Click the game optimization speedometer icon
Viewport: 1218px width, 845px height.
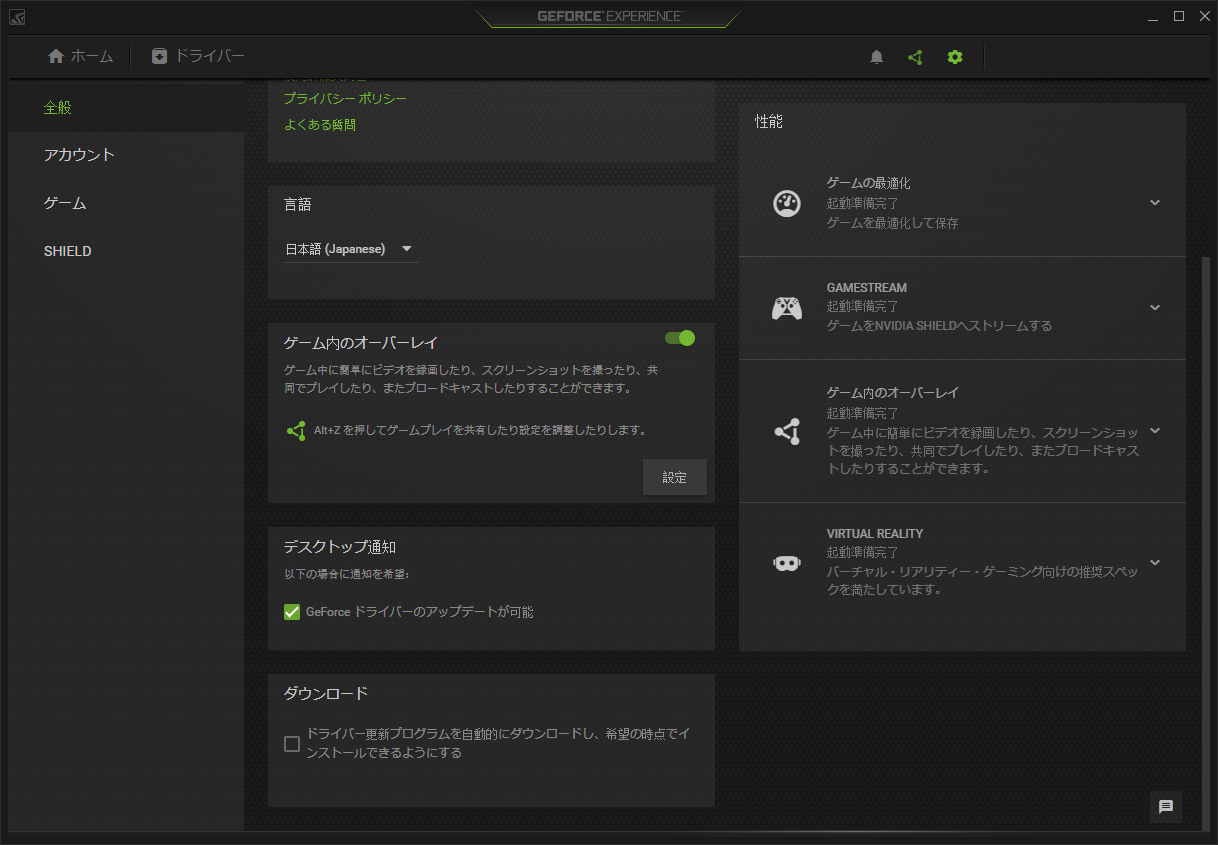[787, 203]
